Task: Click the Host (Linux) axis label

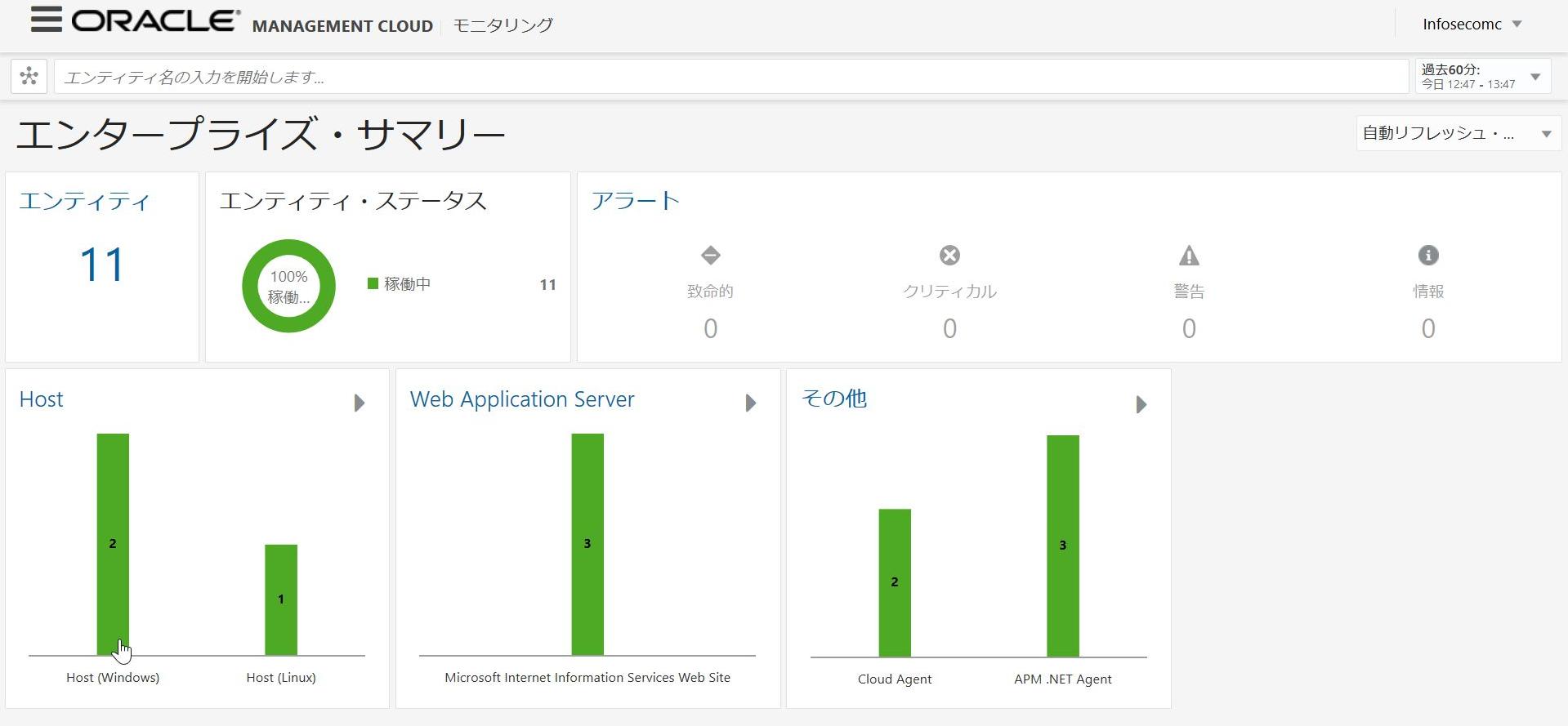Action: point(281,678)
